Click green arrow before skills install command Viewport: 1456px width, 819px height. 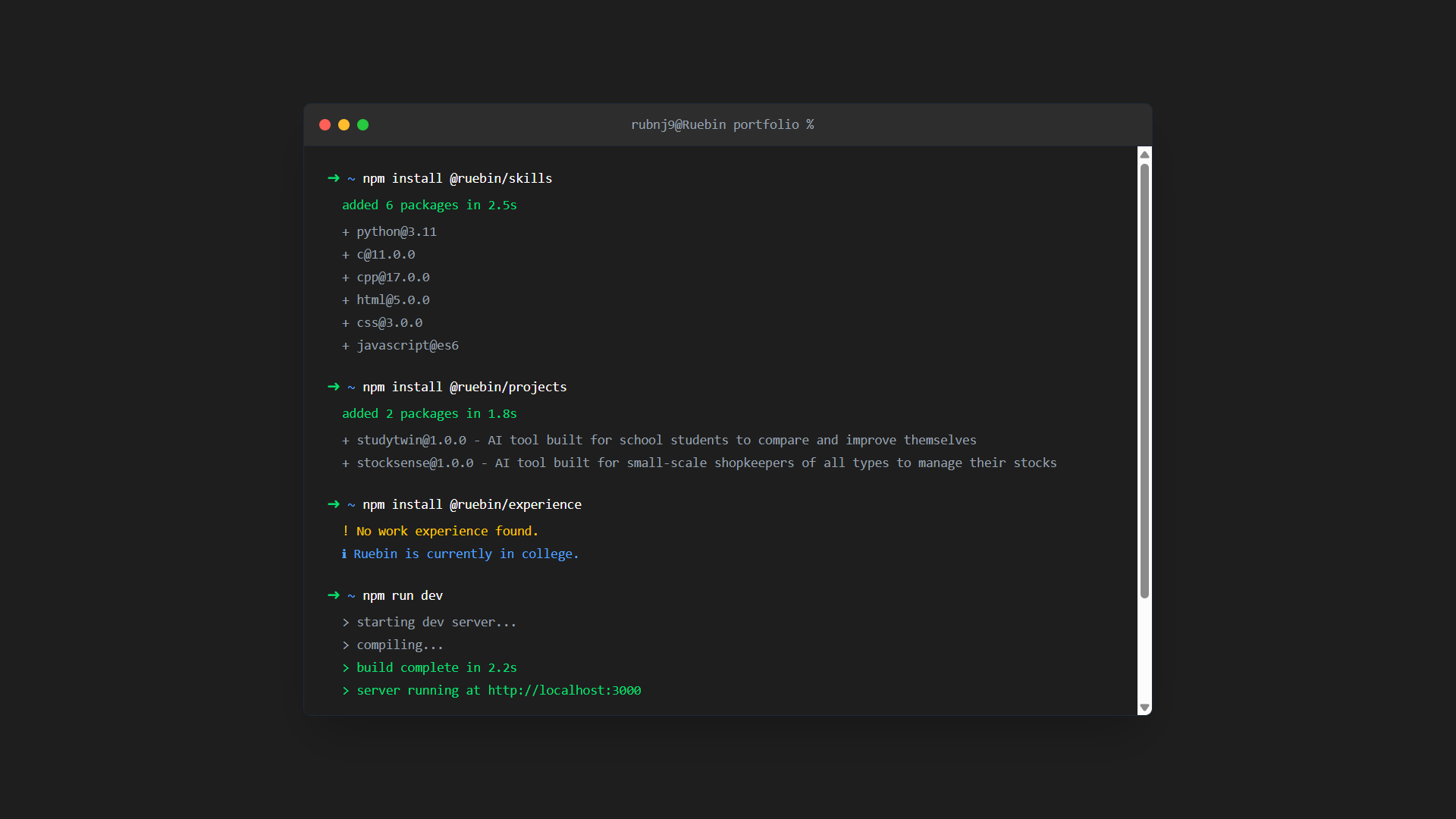[333, 178]
